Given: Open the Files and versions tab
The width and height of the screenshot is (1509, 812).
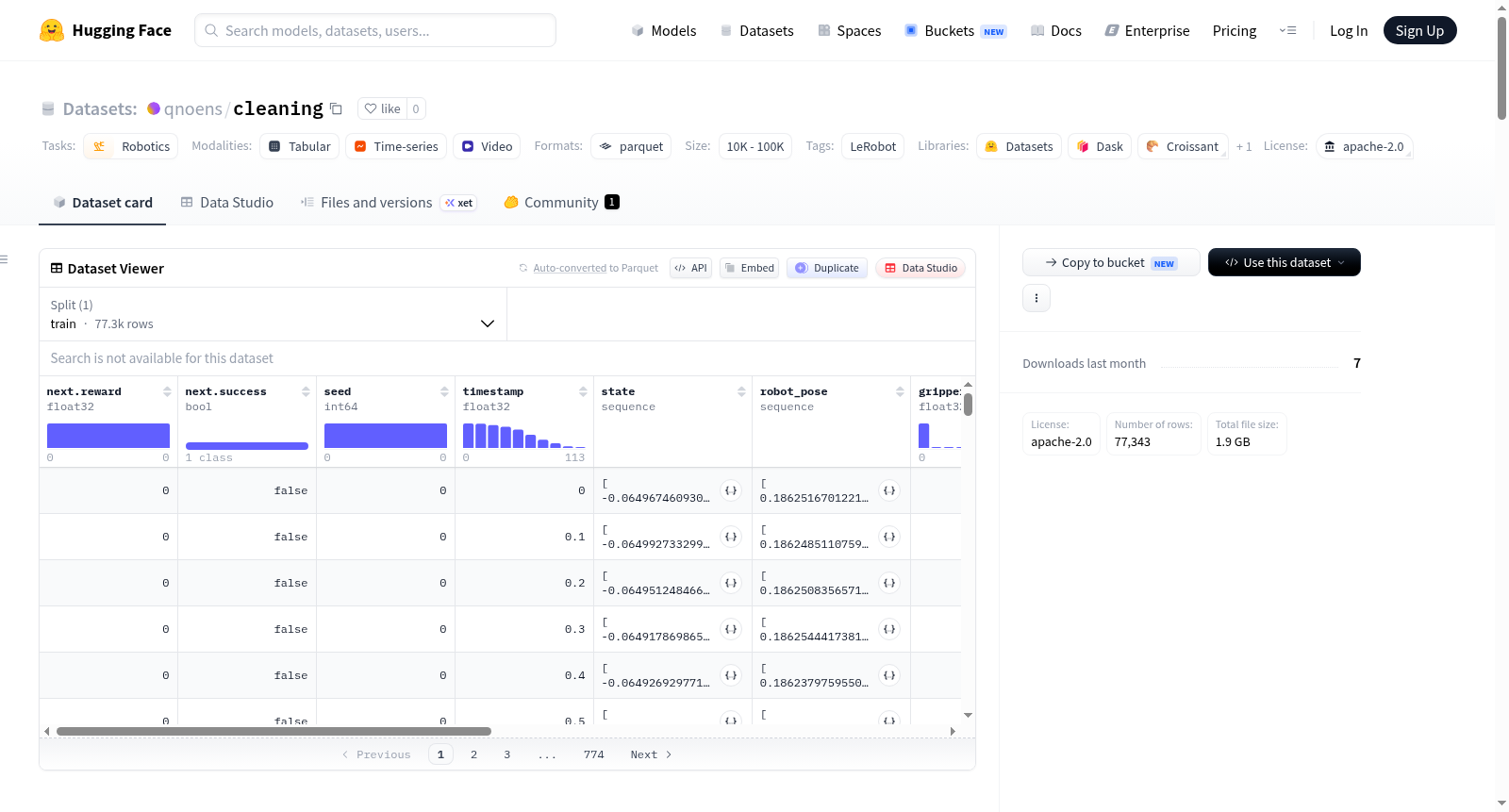Looking at the screenshot, I should (x=389, y=203).
